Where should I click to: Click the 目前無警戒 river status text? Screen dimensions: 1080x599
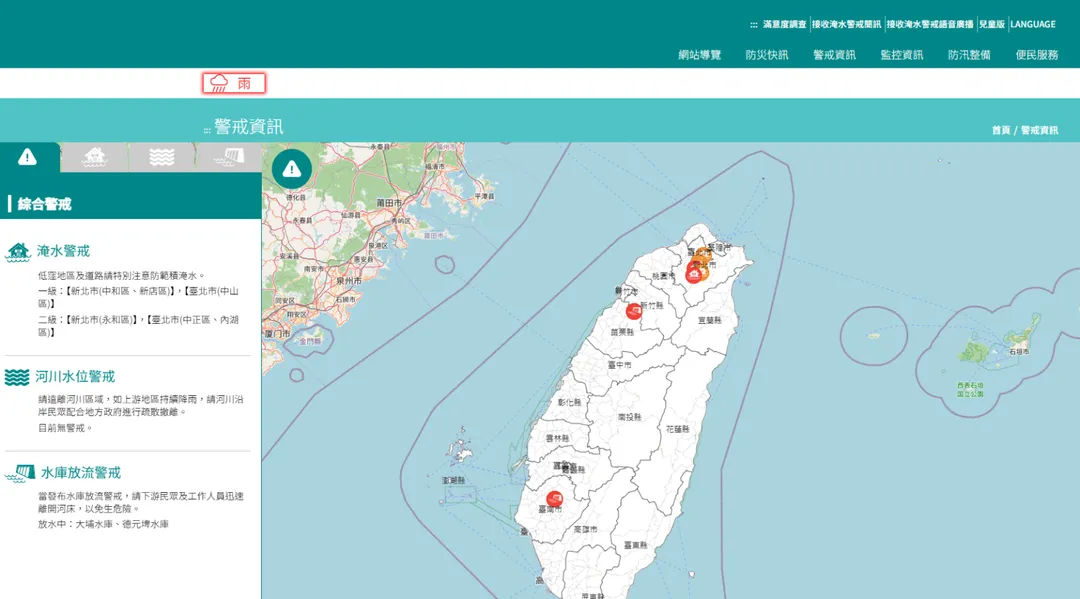65,428
